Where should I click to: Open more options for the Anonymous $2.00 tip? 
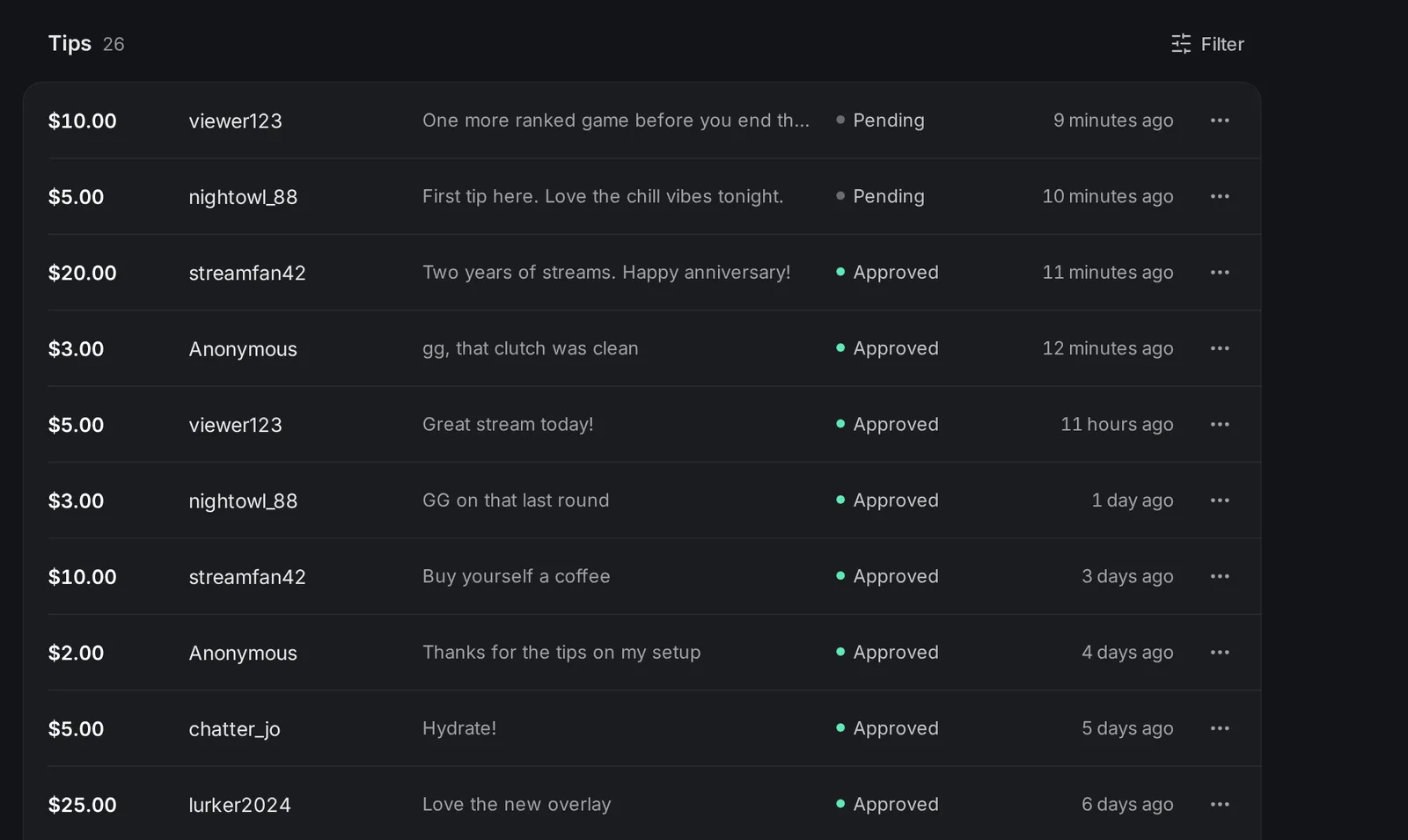point(1220,653)
